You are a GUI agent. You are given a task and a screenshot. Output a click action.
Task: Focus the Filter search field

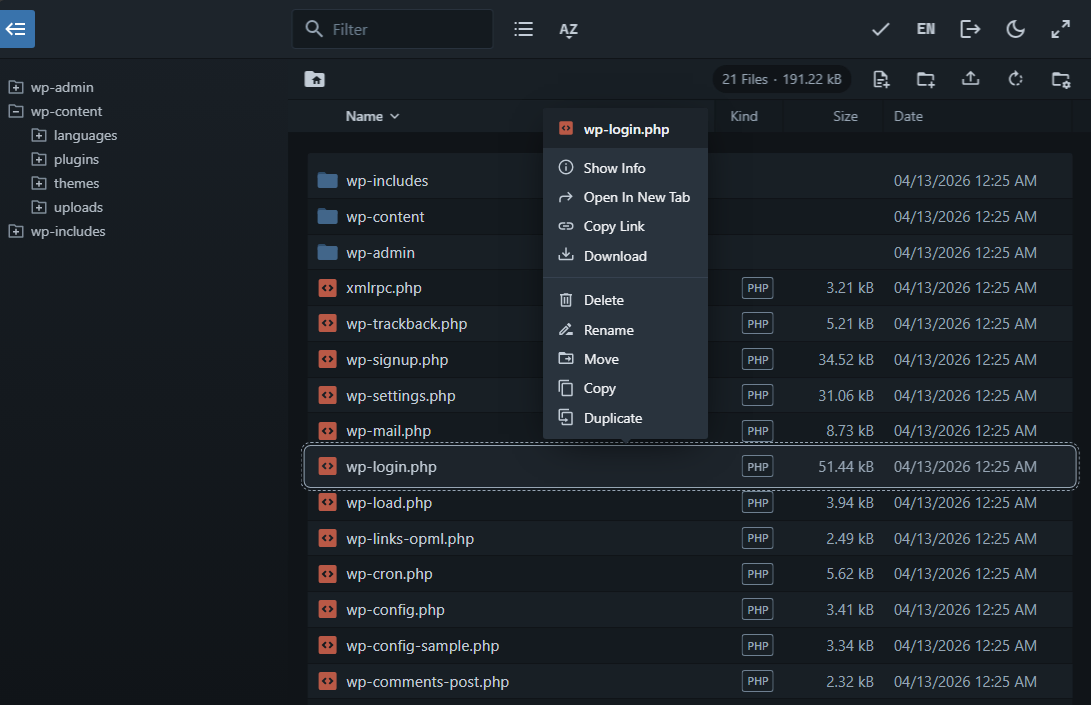pyautogui.click(x=392, y=29)
